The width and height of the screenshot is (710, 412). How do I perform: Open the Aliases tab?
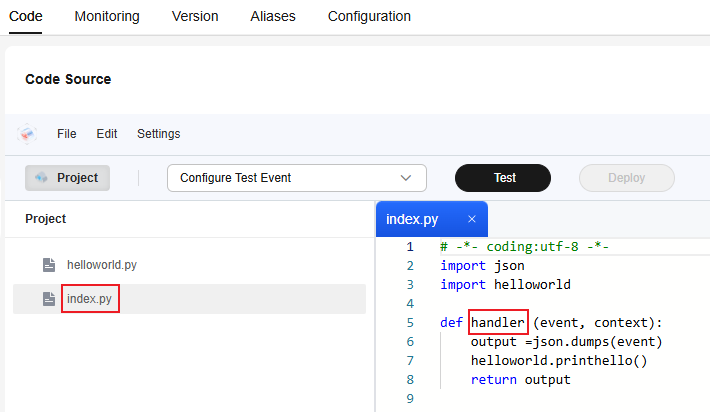[273, 16]
